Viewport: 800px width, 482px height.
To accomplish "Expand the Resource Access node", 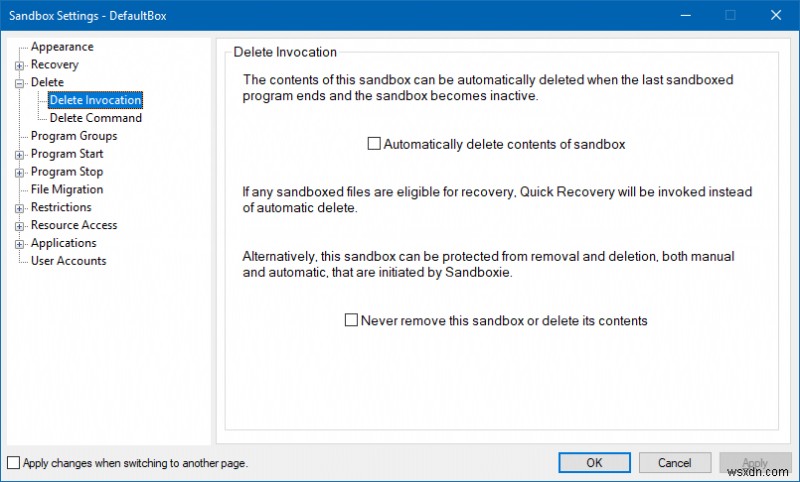I will click(x=19, y=226).
